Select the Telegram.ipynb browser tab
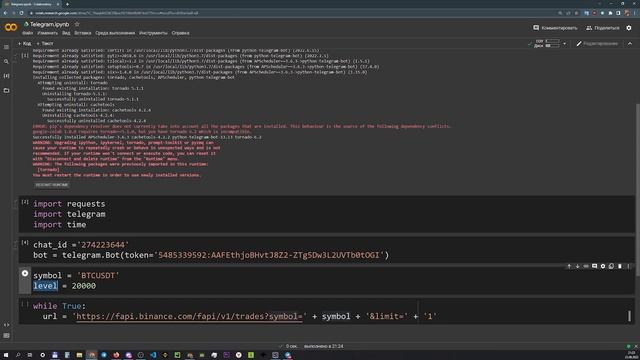640x360 pixels. tap(31, 4)
